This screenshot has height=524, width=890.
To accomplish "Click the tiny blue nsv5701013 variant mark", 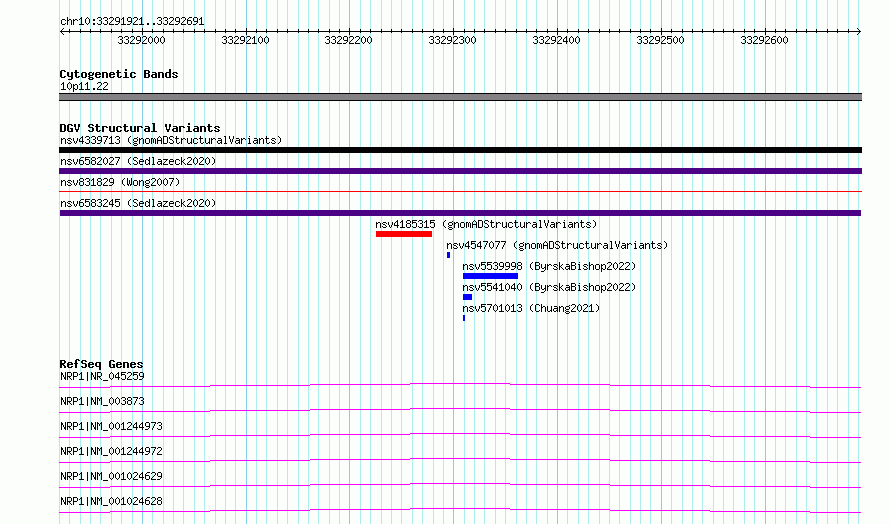I will tap(464, 318).
